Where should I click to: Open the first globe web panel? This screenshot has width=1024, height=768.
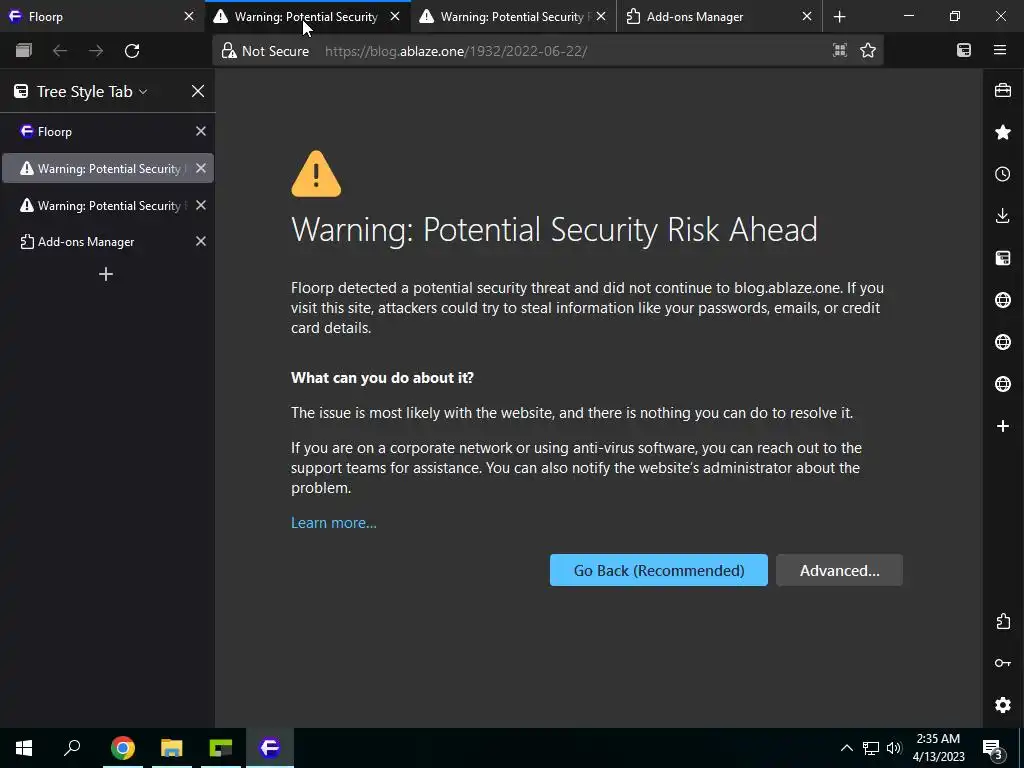click(x=1003, y=300)
